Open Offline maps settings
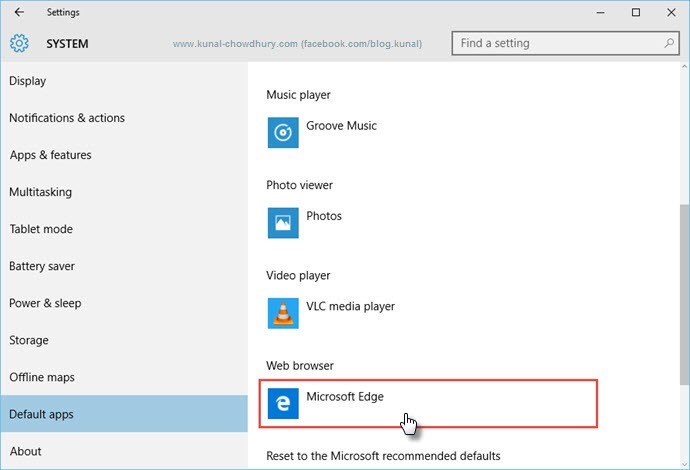690x470 pixels. pos(124,377)
